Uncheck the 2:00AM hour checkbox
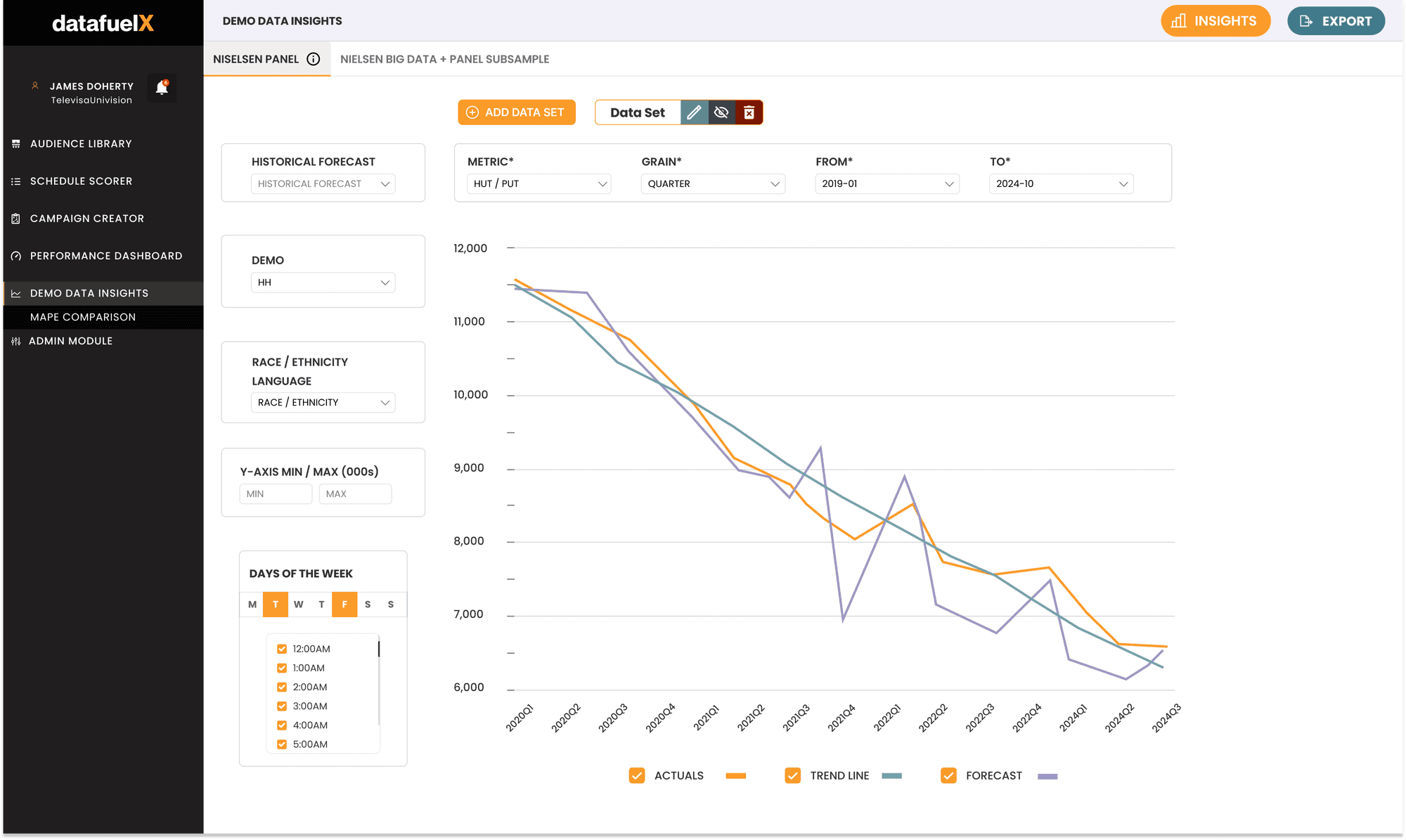1406x840 pixels. click(282, 687)
